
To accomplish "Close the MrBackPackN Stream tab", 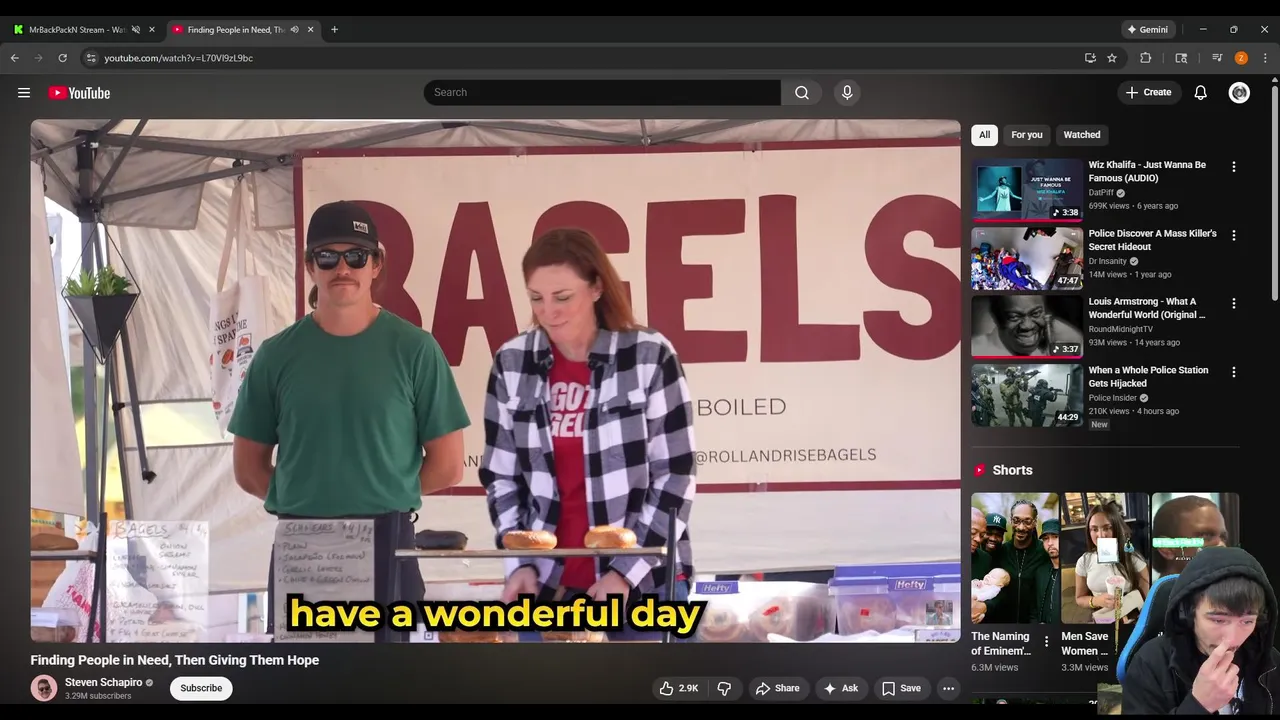I will click(152, 30).
